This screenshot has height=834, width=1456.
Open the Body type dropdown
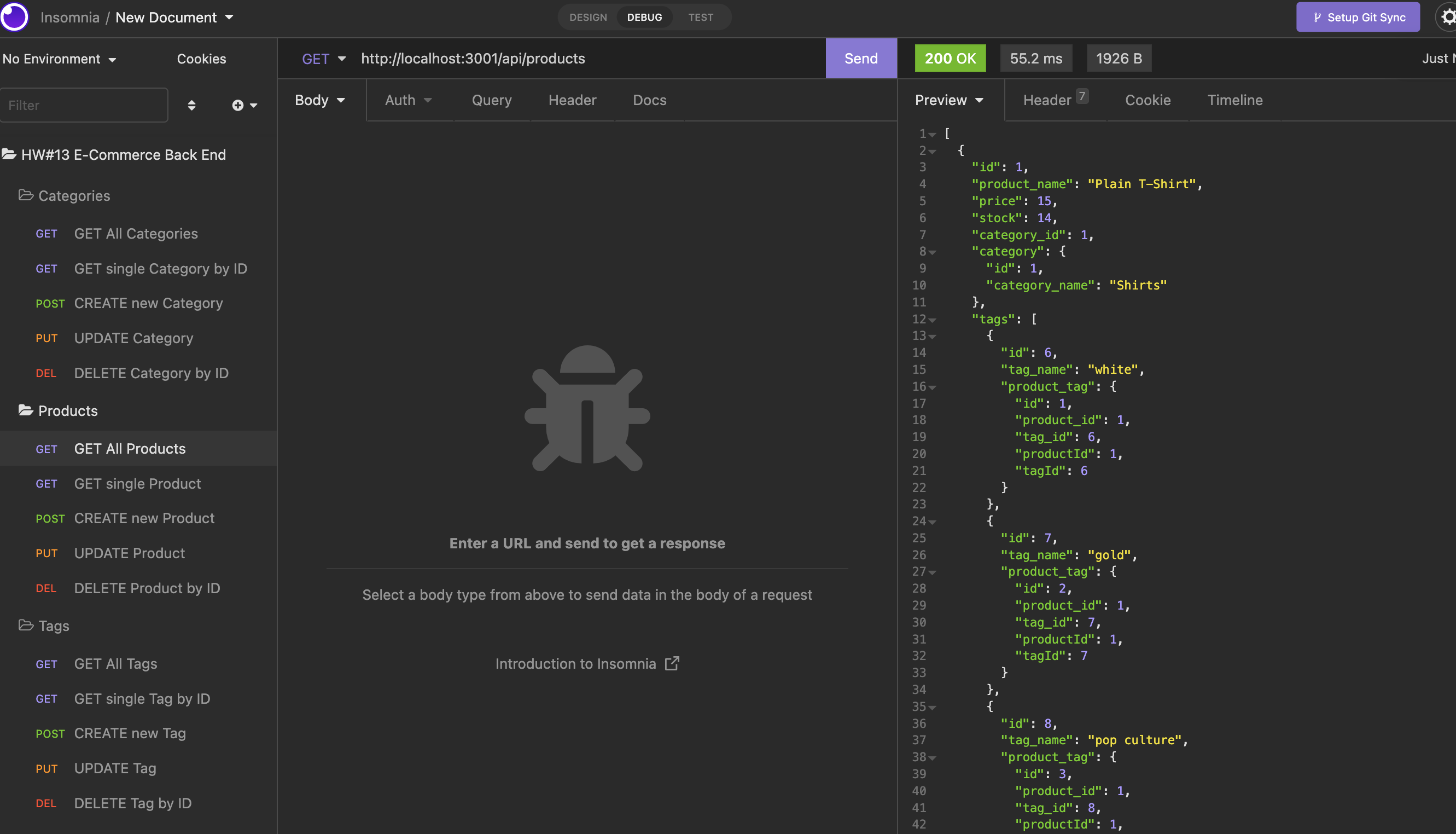pos(319,100)
